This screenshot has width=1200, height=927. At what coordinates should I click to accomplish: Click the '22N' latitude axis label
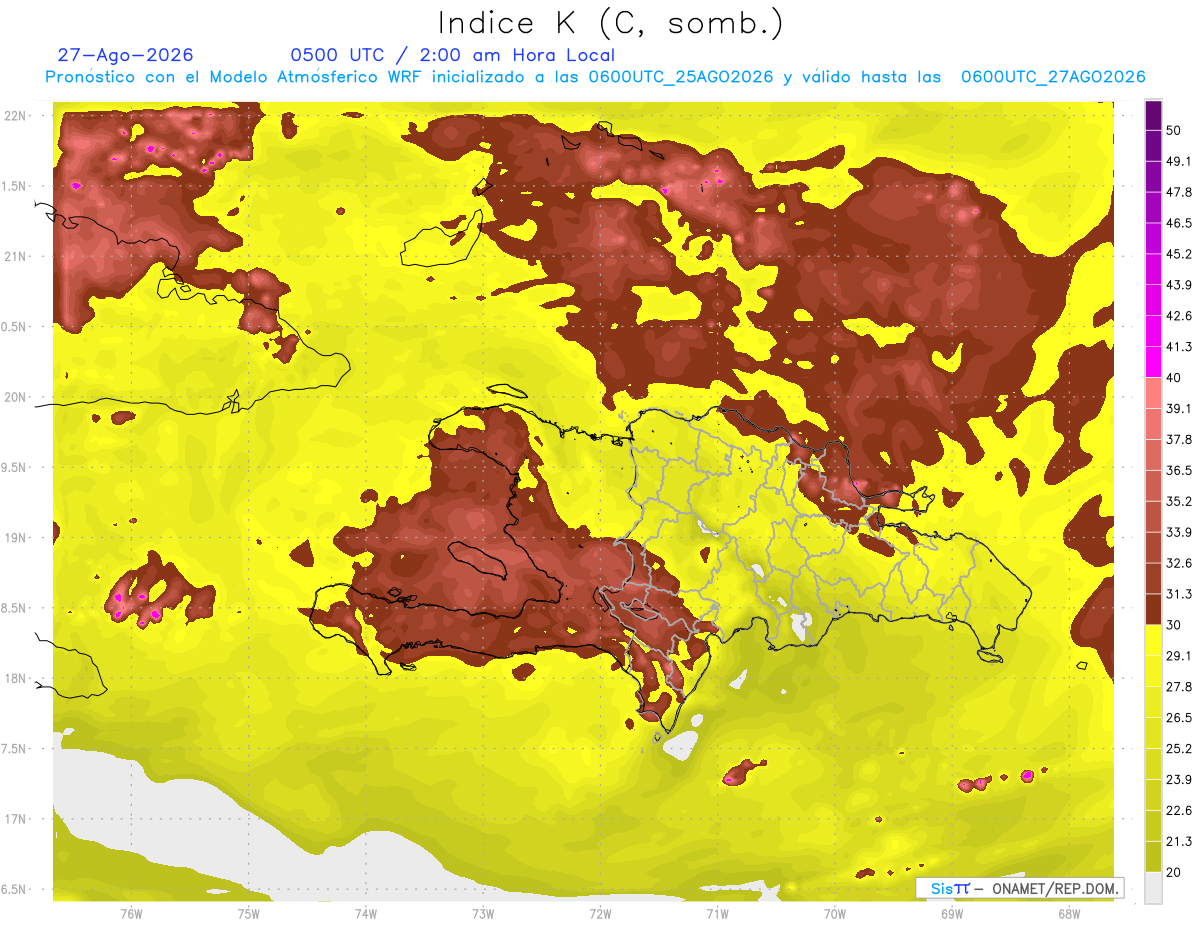click(x=15, y=115)
